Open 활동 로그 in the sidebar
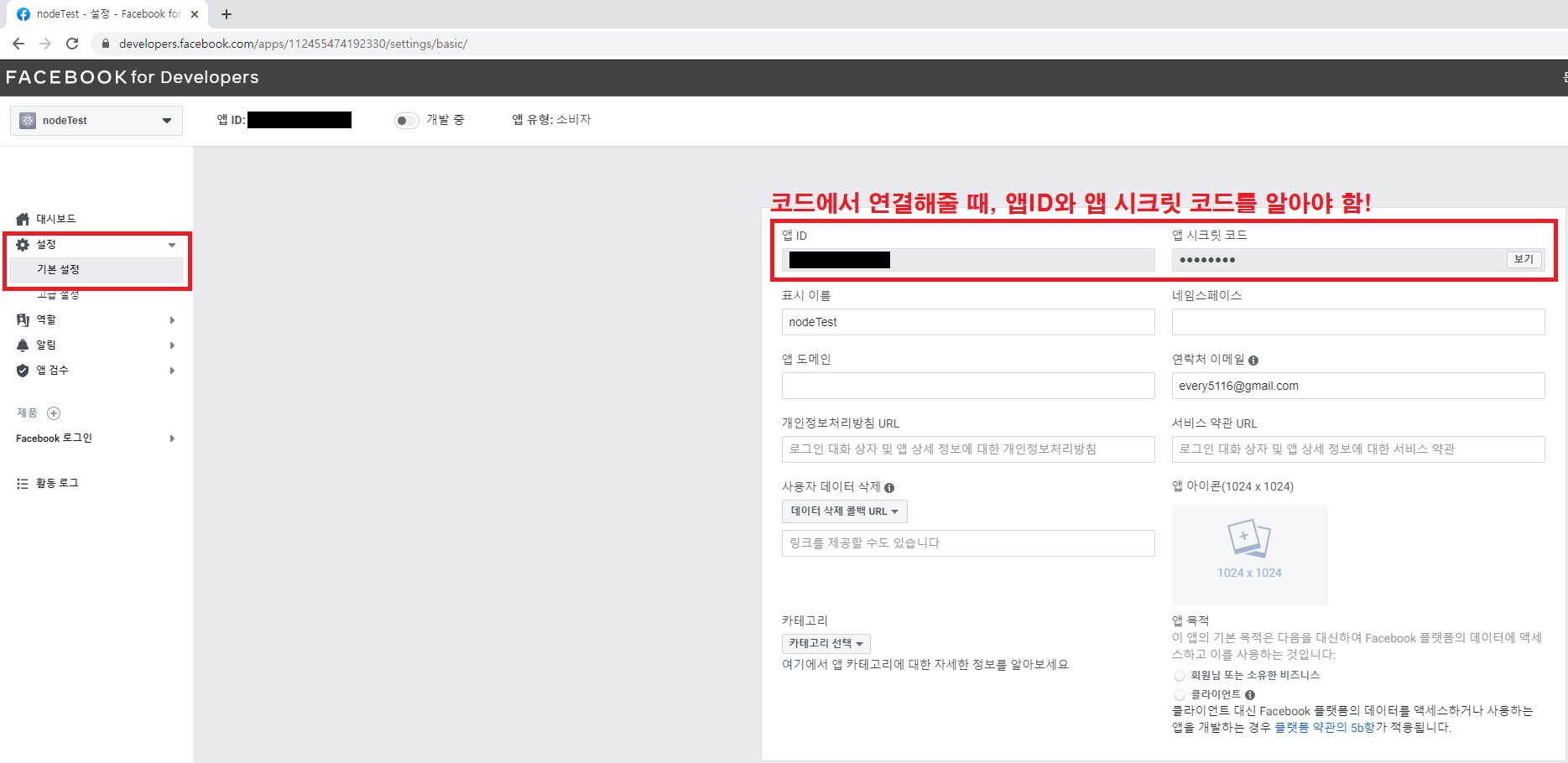This screenshot has width=1568, height=763. pos(57,484)
